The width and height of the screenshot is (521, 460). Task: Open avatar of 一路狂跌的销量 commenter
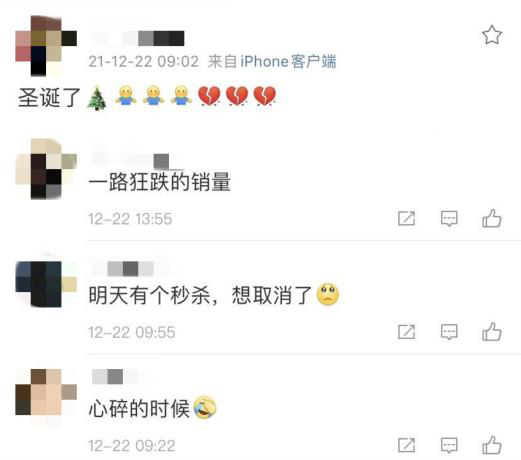(46, 169)
